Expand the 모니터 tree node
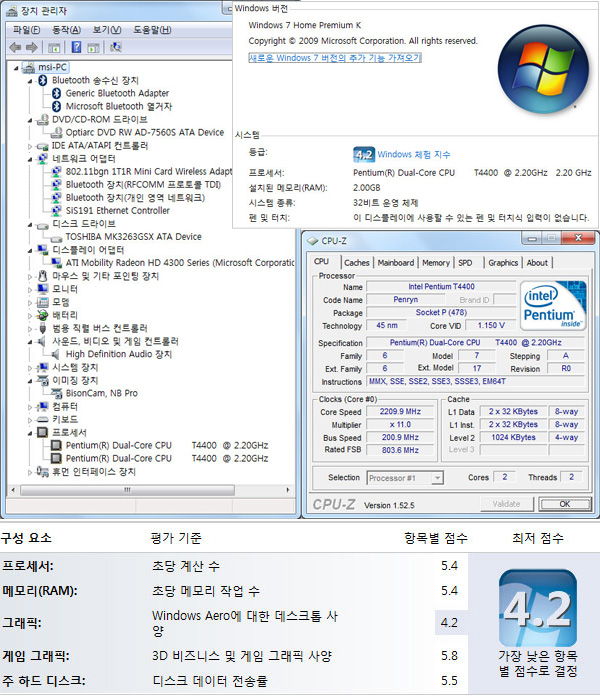 tap(30, 289)
